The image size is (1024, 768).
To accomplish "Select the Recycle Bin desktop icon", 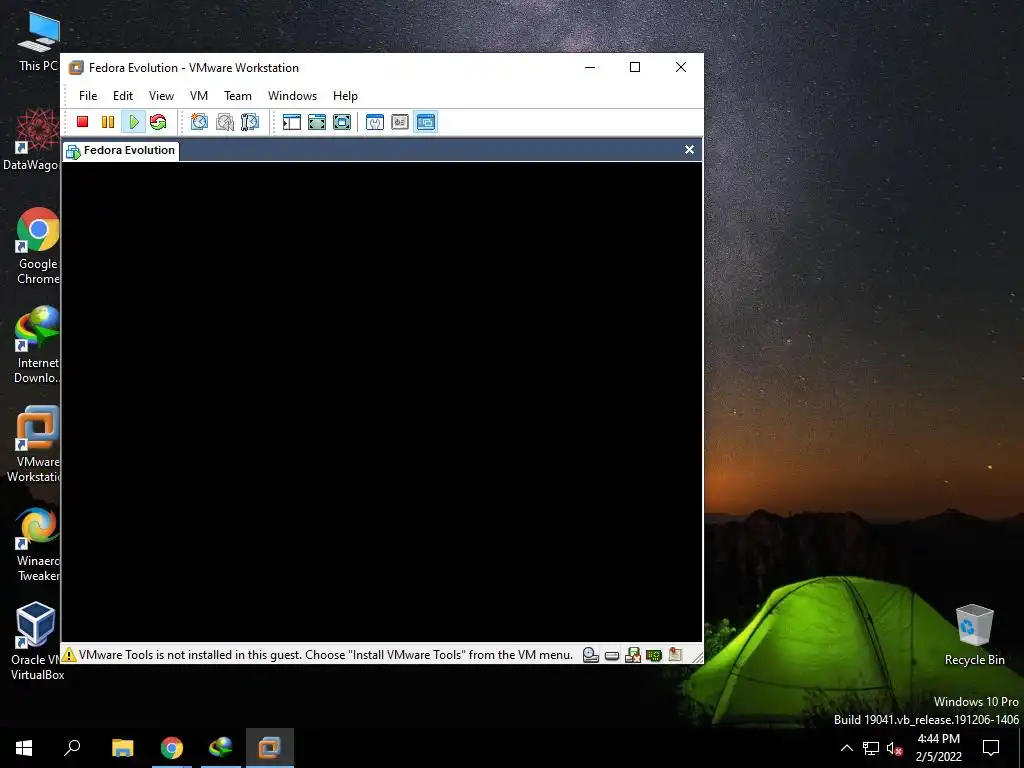I will [x=974, y=635].
